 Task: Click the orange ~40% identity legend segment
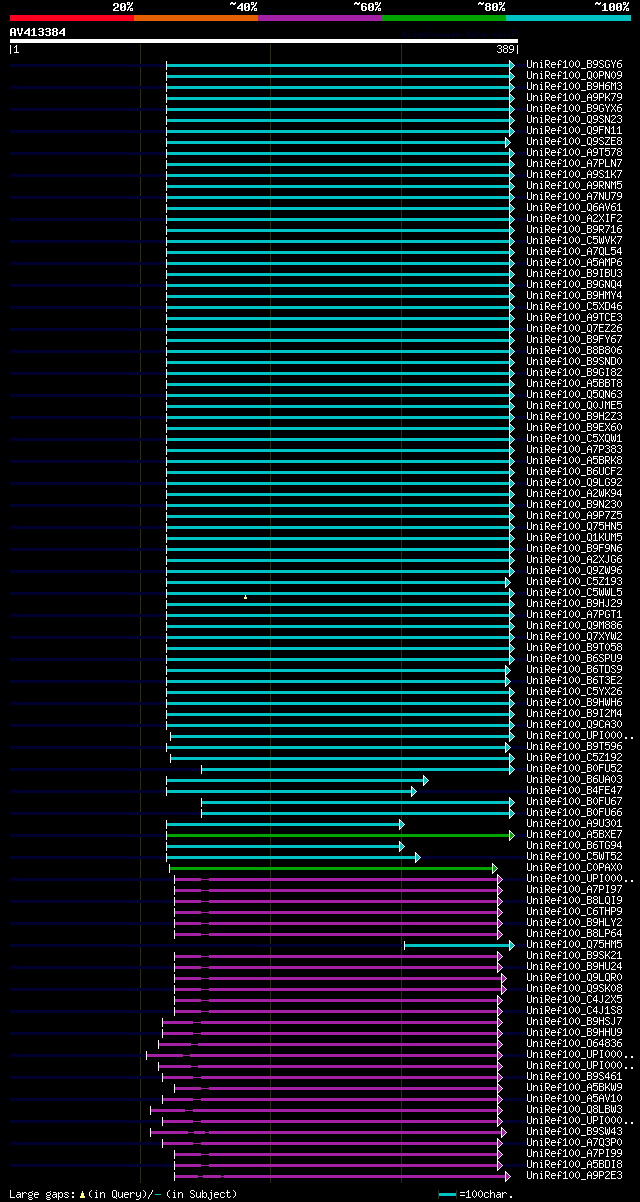196,17
